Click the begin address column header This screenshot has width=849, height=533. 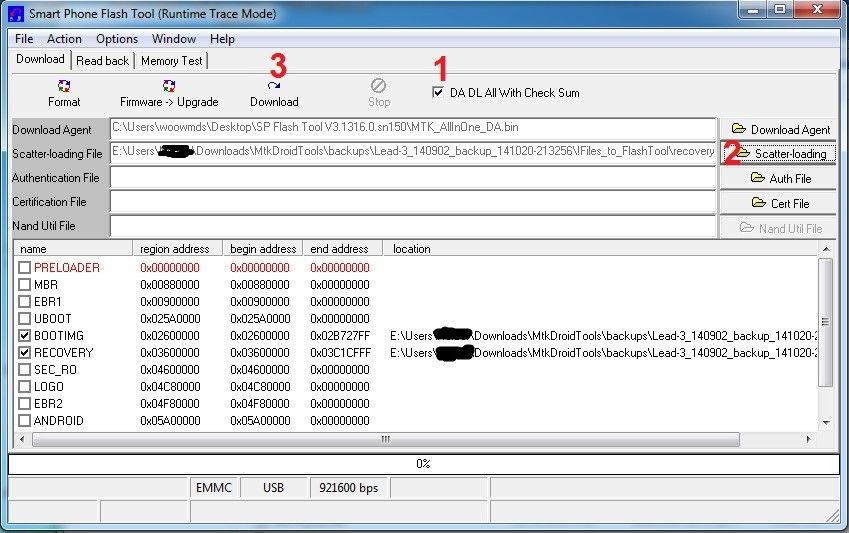coord(263,249)
